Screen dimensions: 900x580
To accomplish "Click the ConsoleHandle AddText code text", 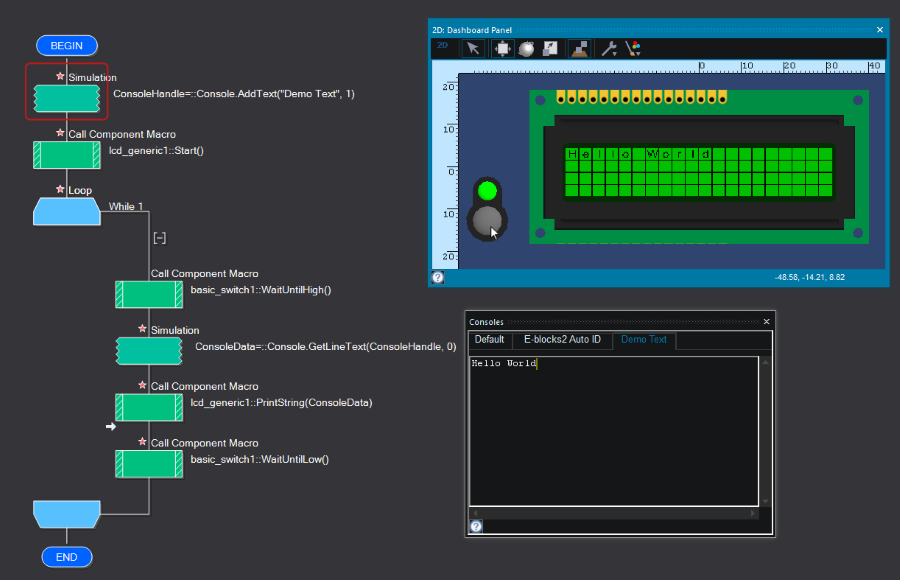I will (x=234, y=94).
